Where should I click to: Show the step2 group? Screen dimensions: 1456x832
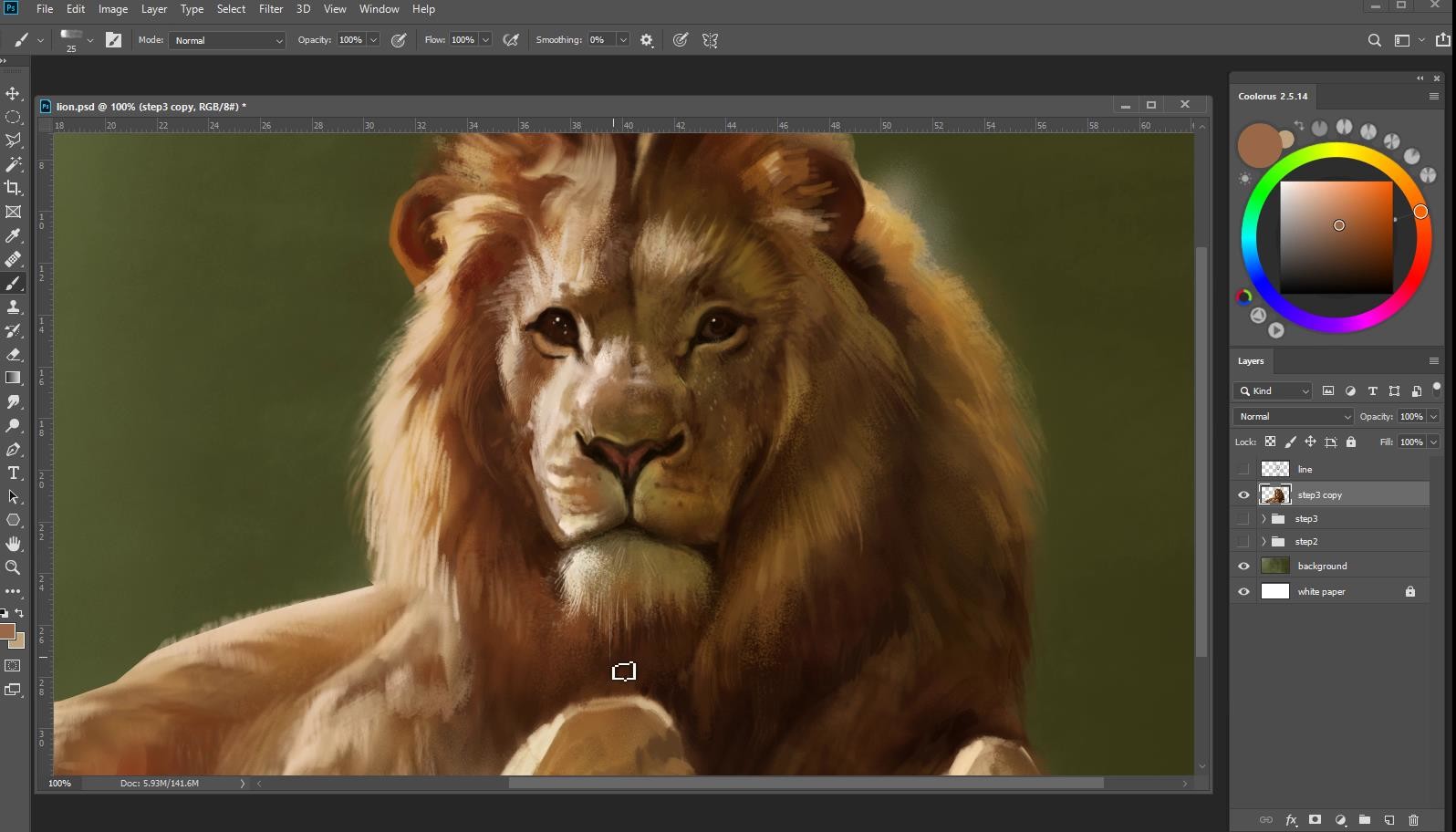point(1243,541)
